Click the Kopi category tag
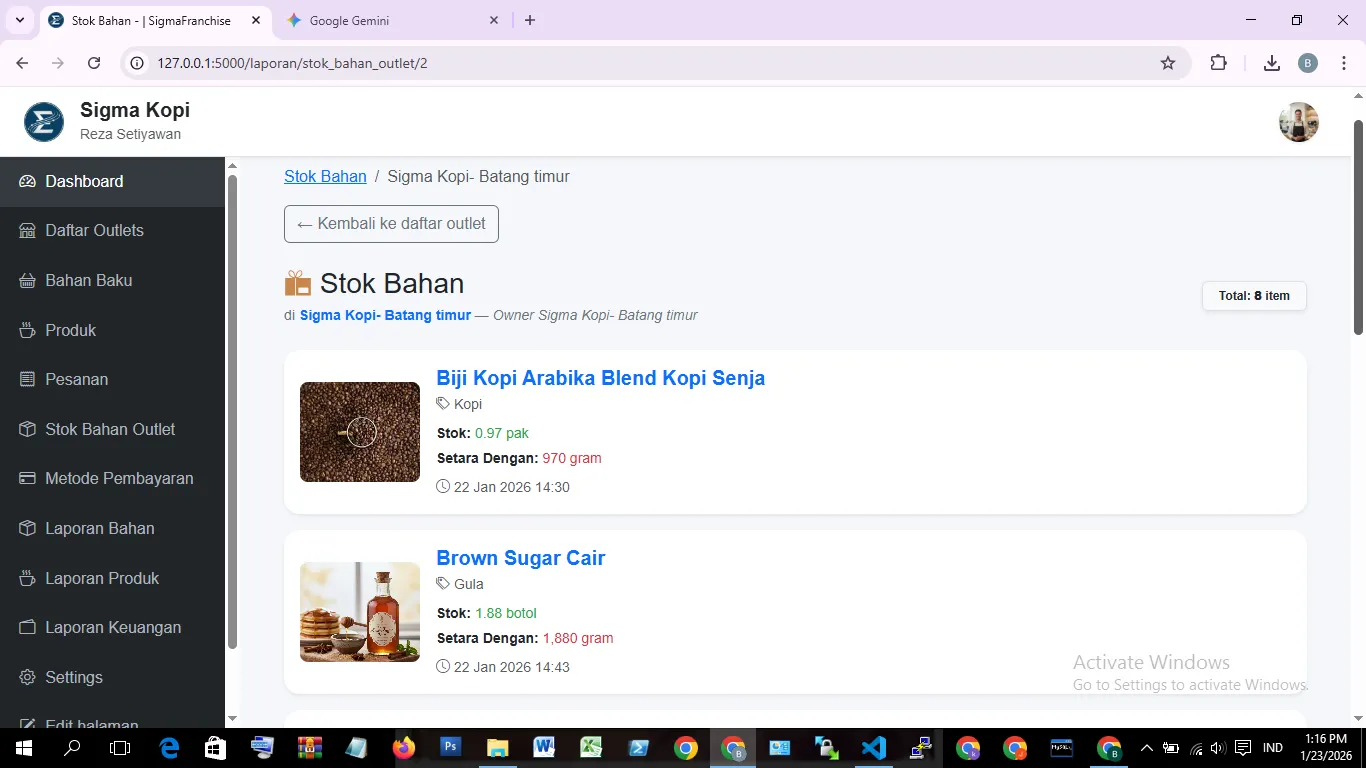Screen dimensions: 1366x768 [459, 404]
